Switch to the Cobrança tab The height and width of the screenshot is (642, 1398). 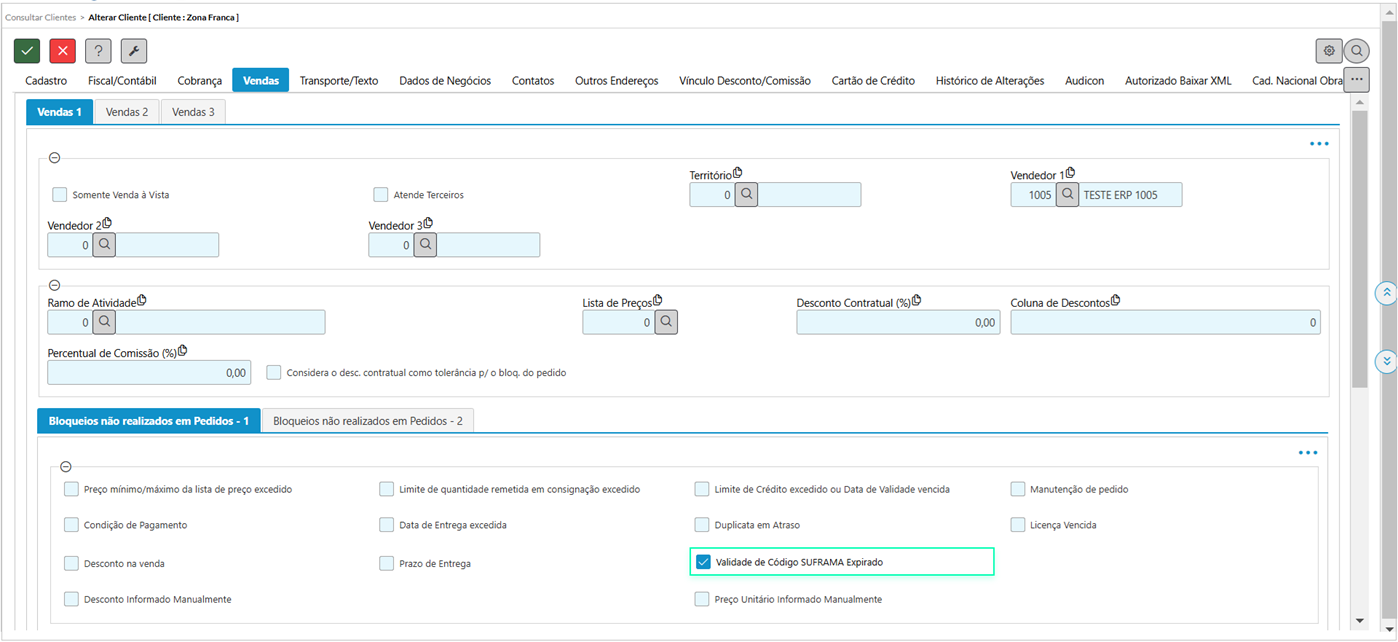[199, 81]
